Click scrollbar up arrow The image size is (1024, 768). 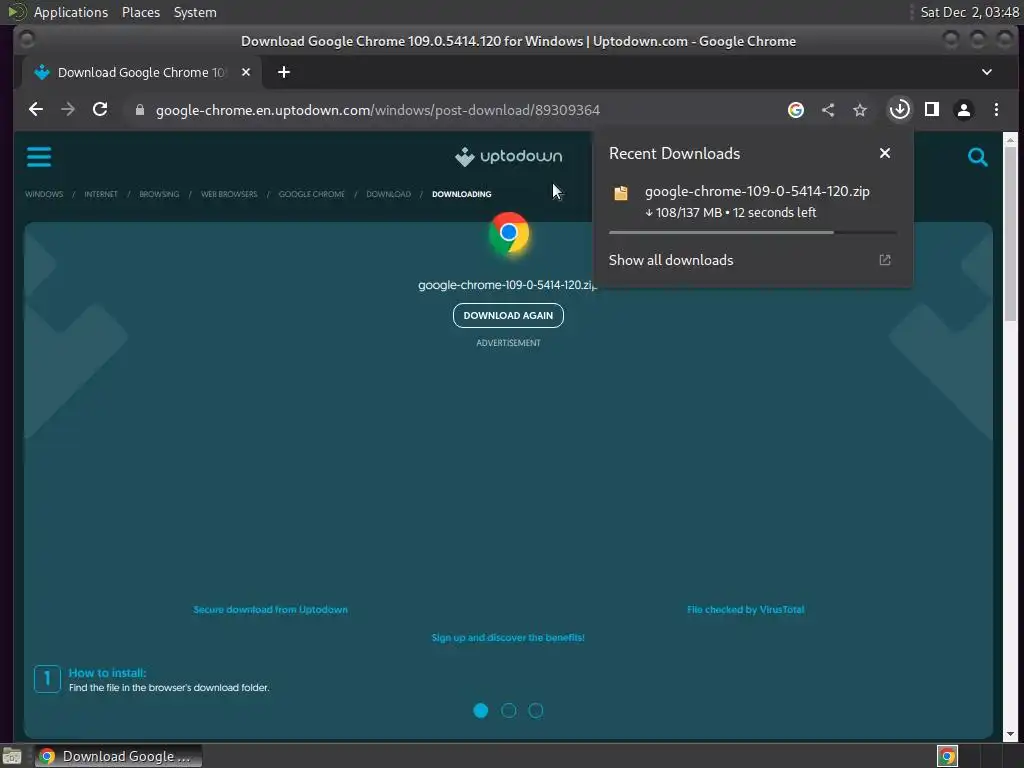click(1010, 139)
